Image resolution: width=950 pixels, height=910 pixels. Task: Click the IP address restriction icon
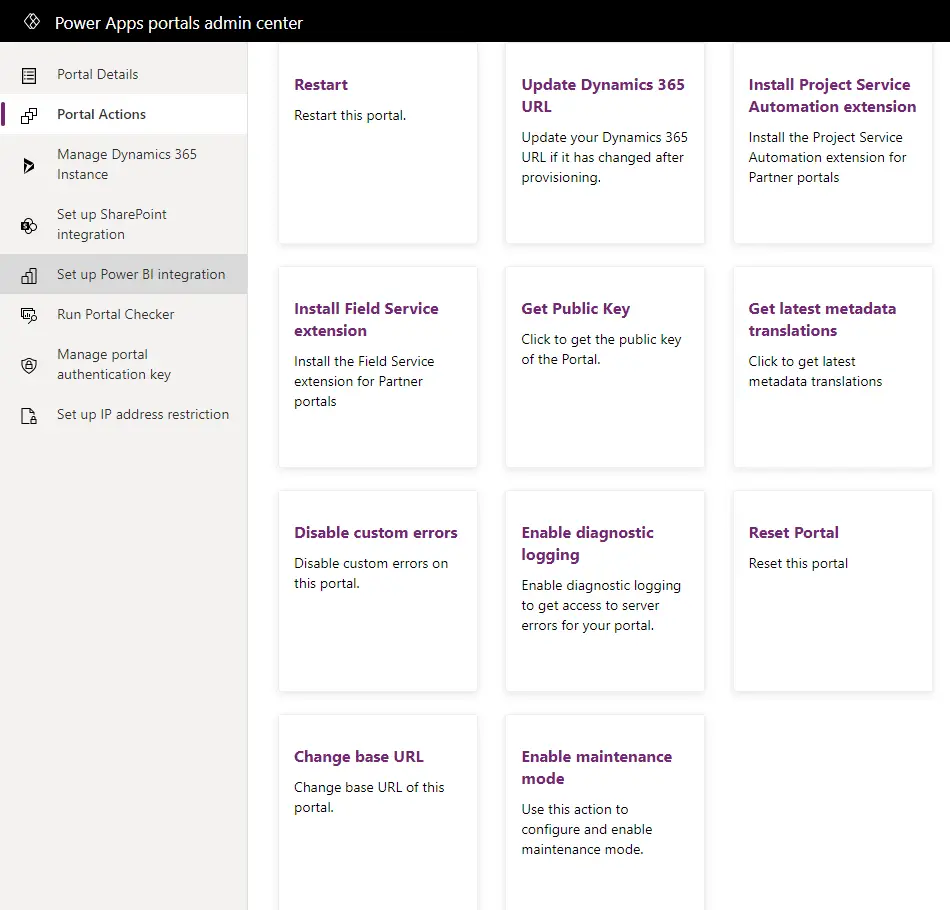coord(28,416)
